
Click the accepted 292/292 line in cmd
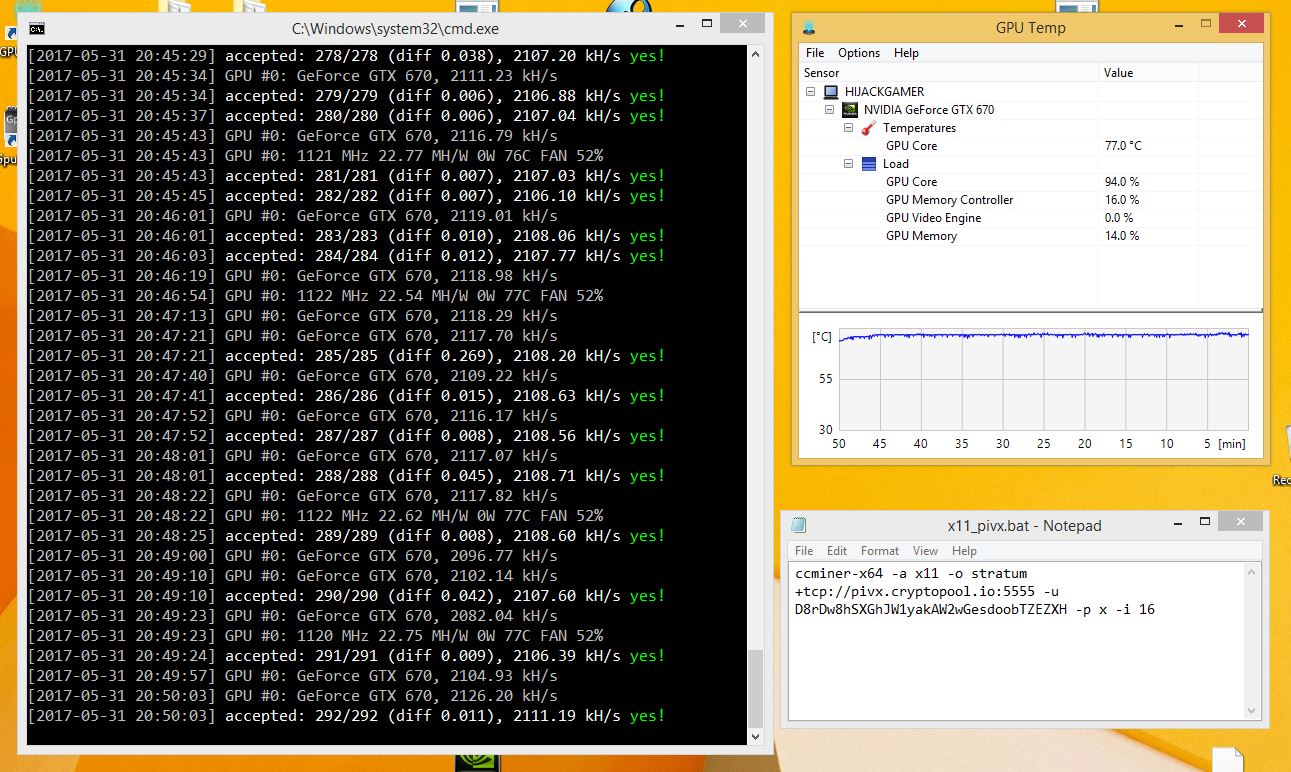(346, 716)
